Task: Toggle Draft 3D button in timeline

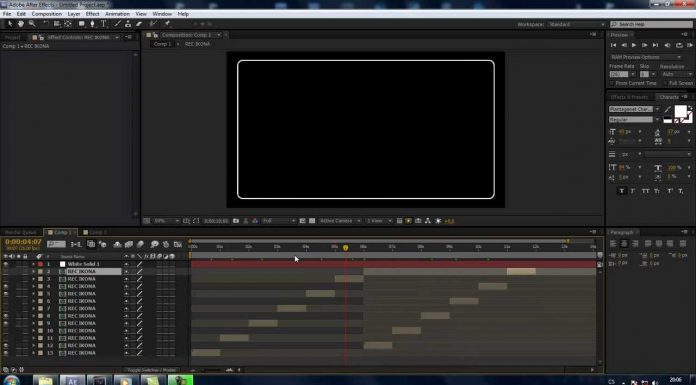Action: coord(103,244)
